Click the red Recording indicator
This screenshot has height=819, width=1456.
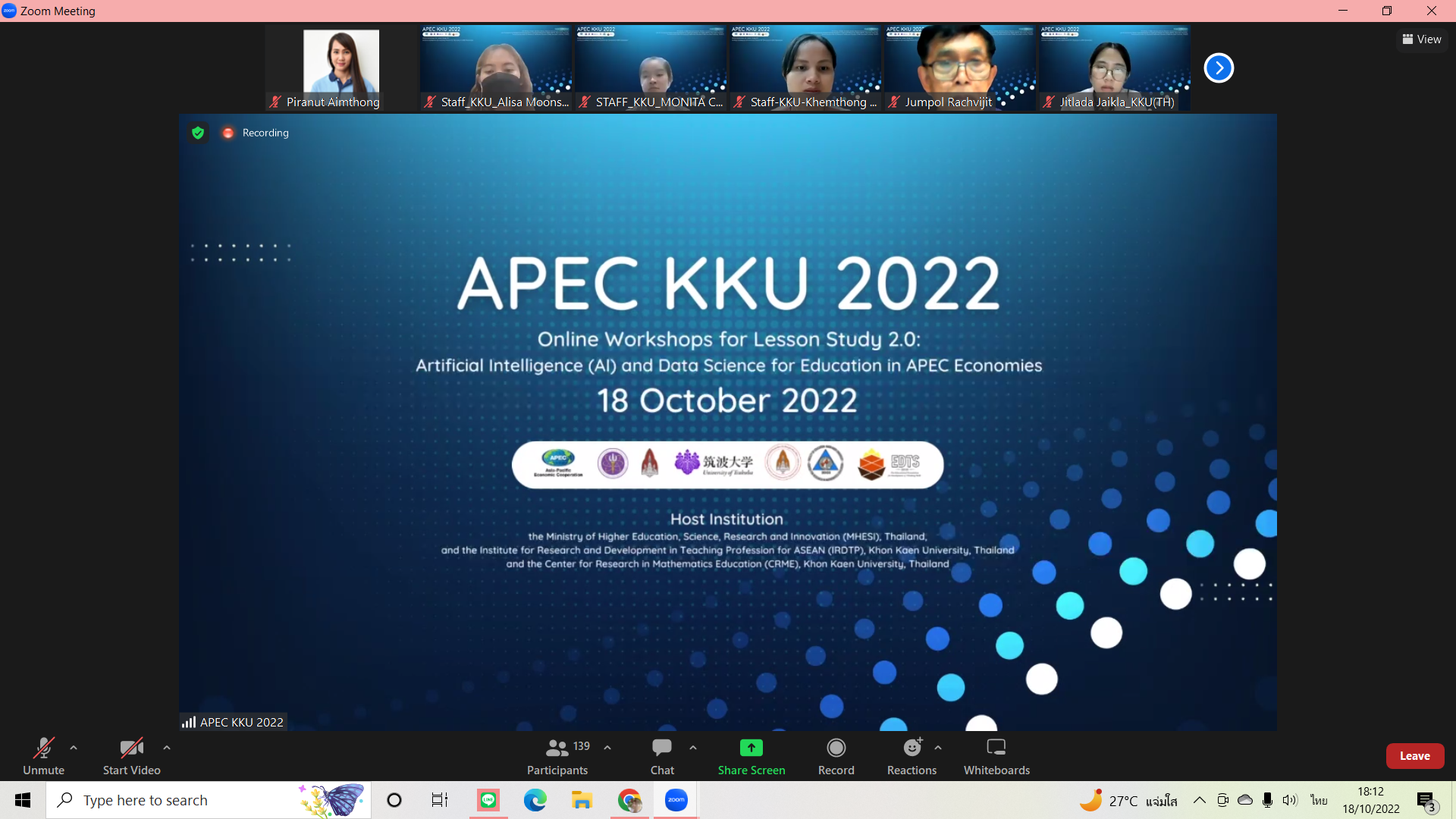227,133
